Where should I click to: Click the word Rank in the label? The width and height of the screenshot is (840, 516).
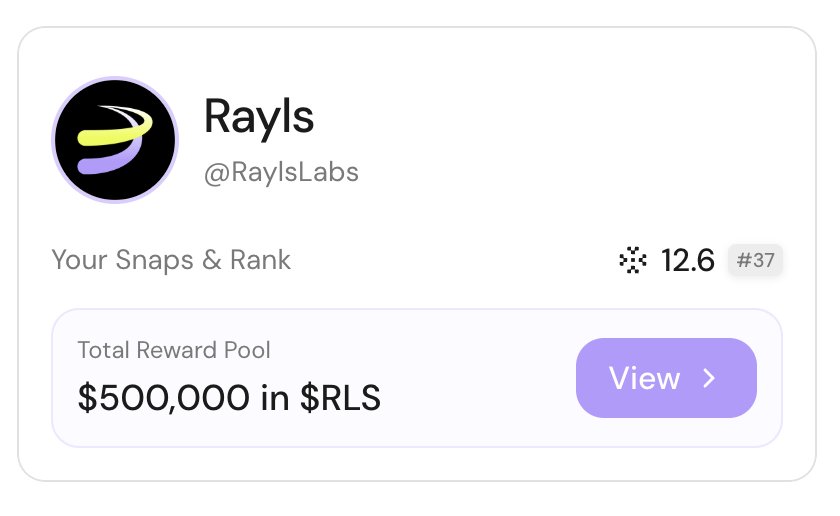(260, 260)
